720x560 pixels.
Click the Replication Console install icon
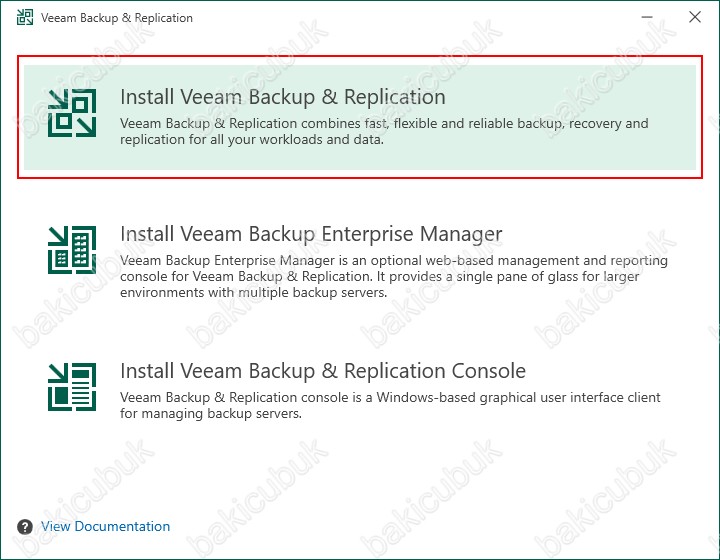pos(72,387)
